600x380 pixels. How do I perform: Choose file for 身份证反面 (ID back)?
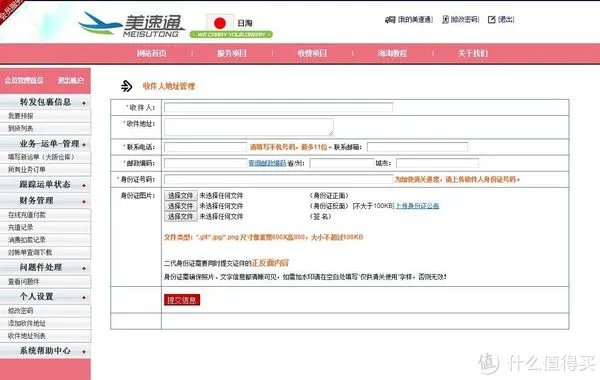coord(181,206)
